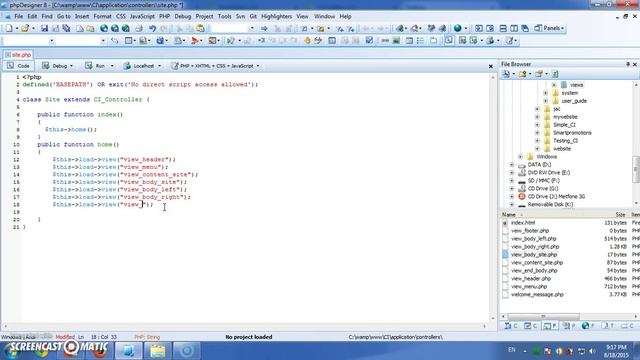Click the New file icon
The width and height of the screenshot is (640, 360).
coord(9,28)
